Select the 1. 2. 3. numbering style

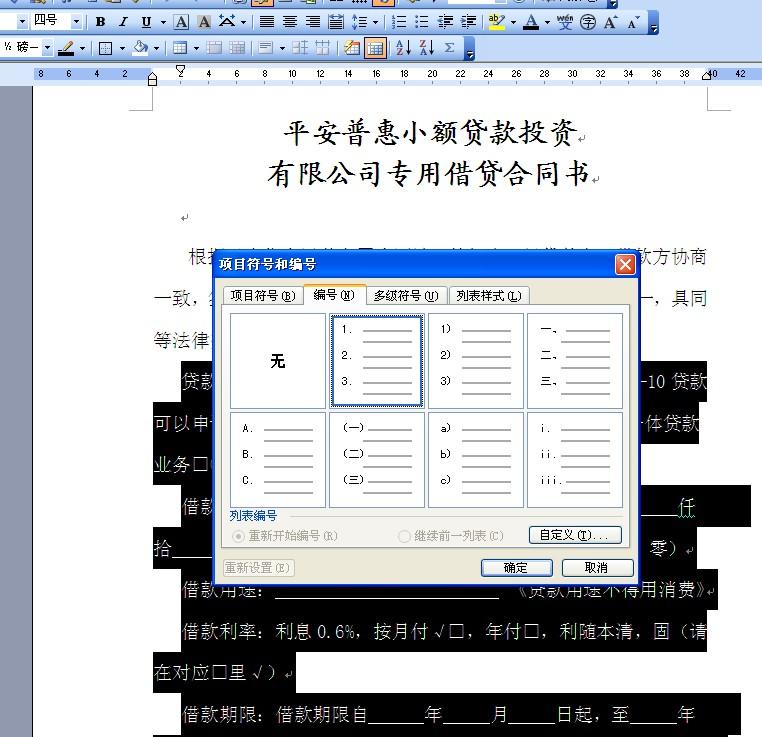[377, 360]
